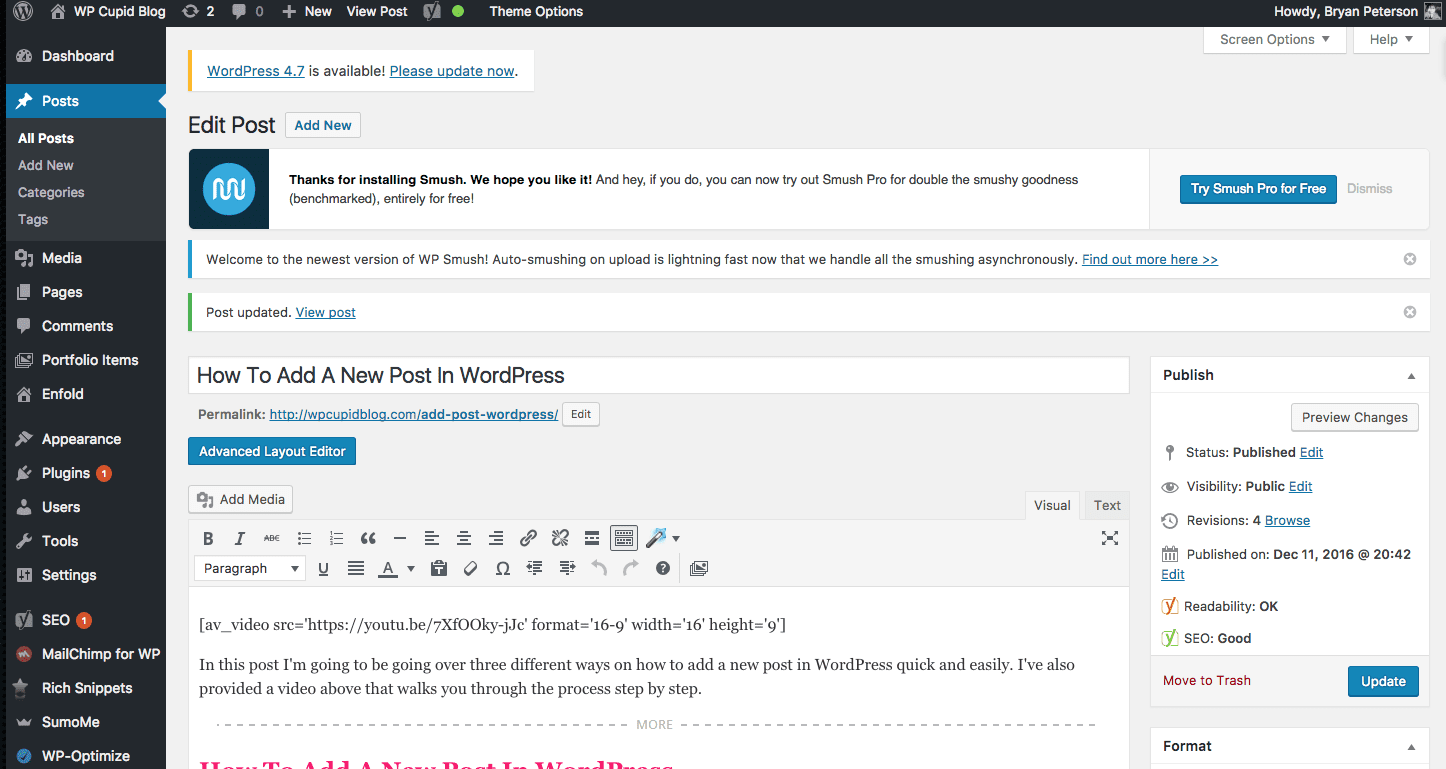Select the strikethrough tool
The image size is (1446, 769).
click(271, 538)
